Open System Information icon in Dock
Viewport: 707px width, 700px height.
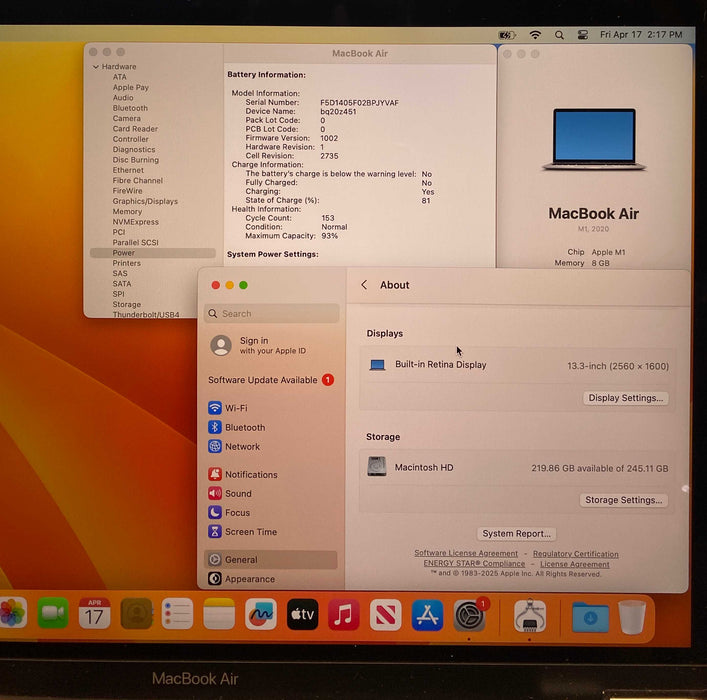point(530,616)
